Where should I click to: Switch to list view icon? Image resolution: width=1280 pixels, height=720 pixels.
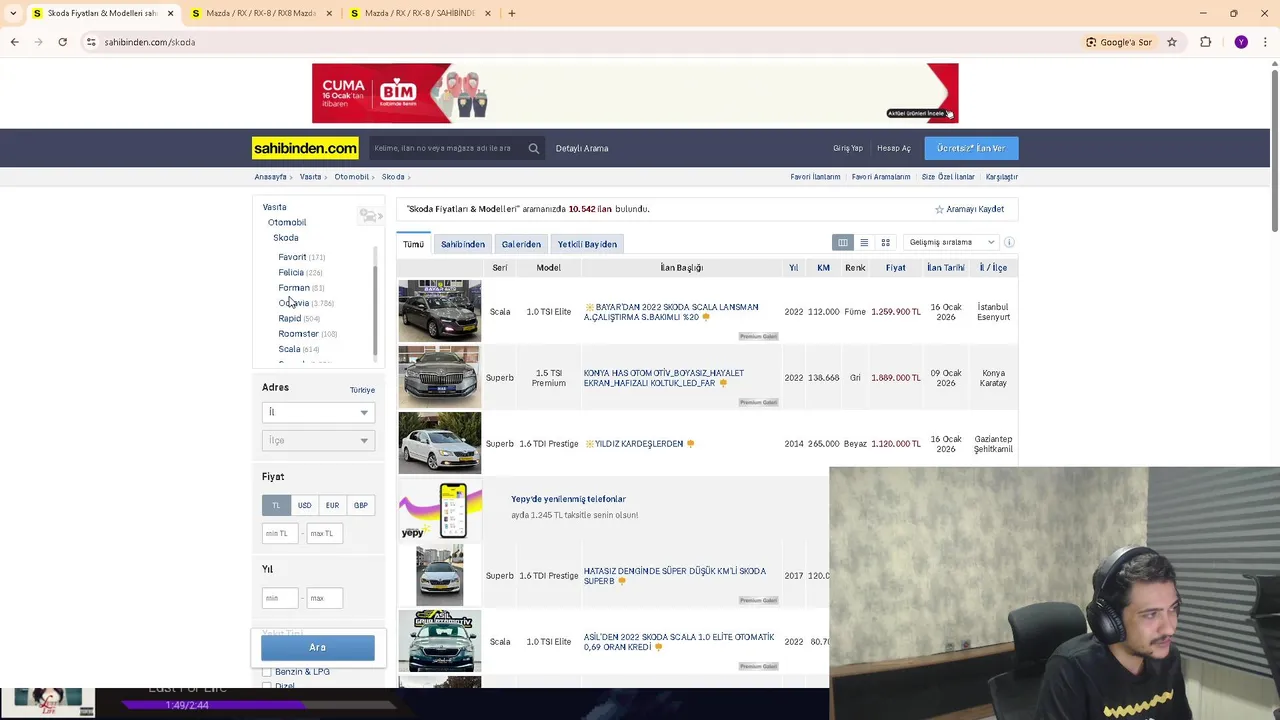[x=864, y=242]
